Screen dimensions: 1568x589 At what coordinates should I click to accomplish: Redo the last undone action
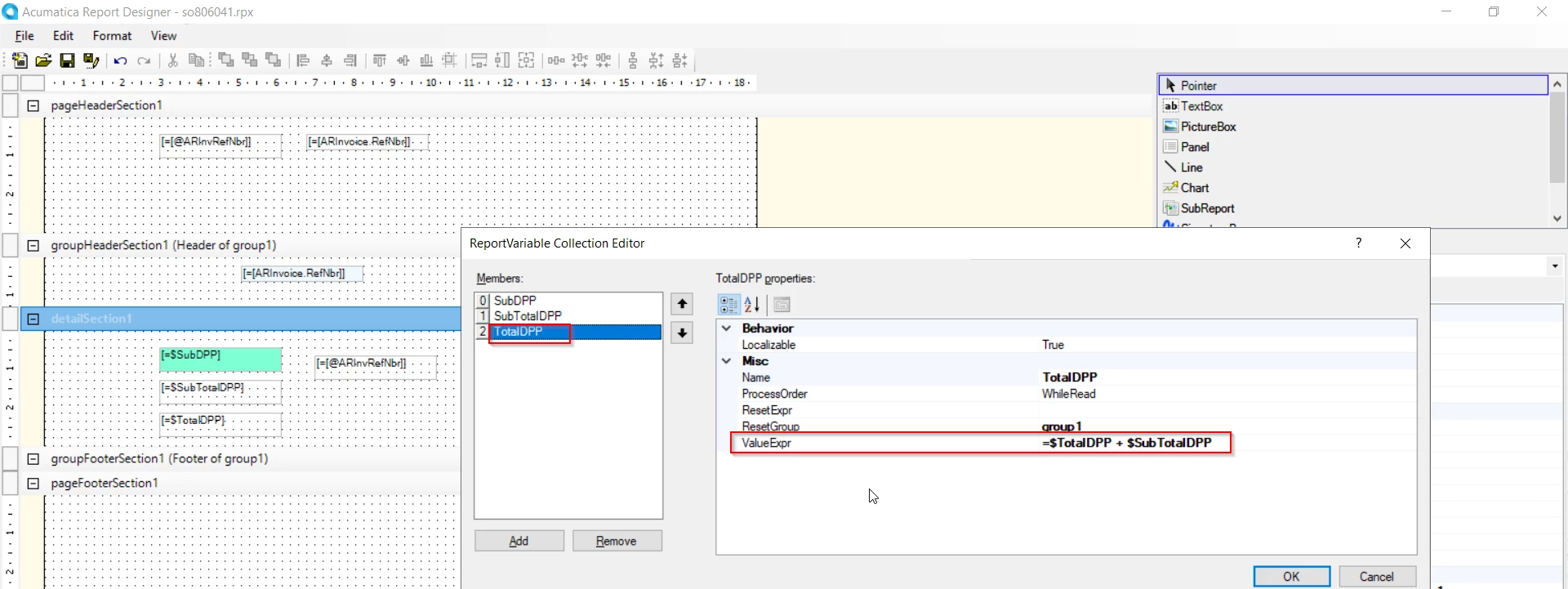tap(144, 60)
